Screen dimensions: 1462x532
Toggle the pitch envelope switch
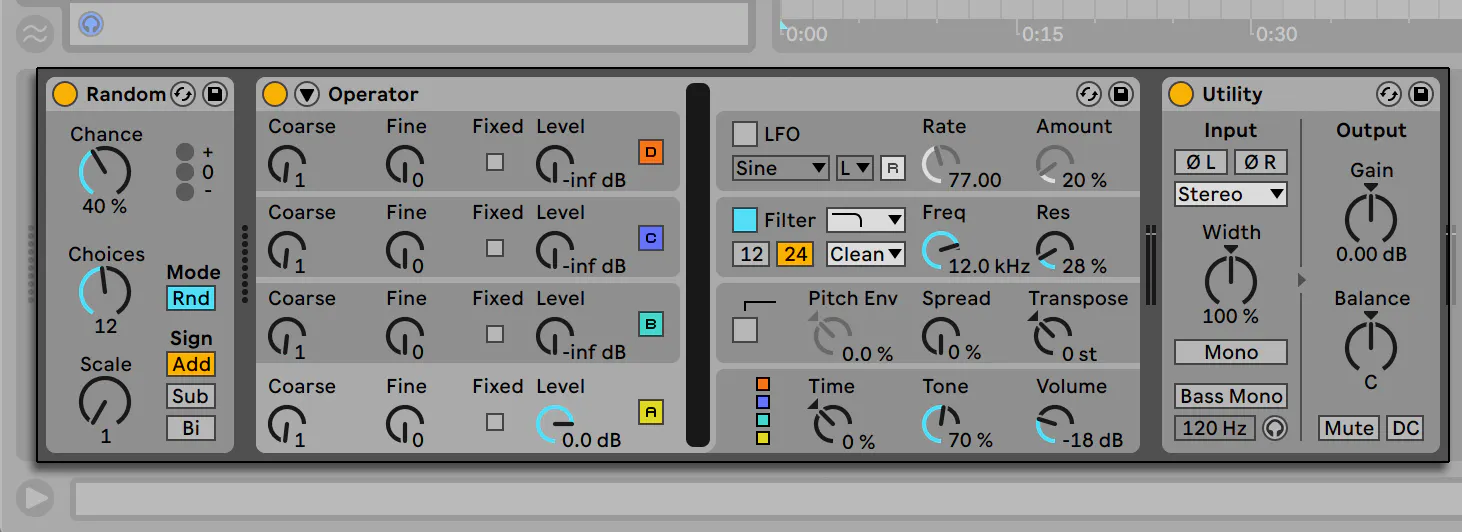click(x=745, y=330)
